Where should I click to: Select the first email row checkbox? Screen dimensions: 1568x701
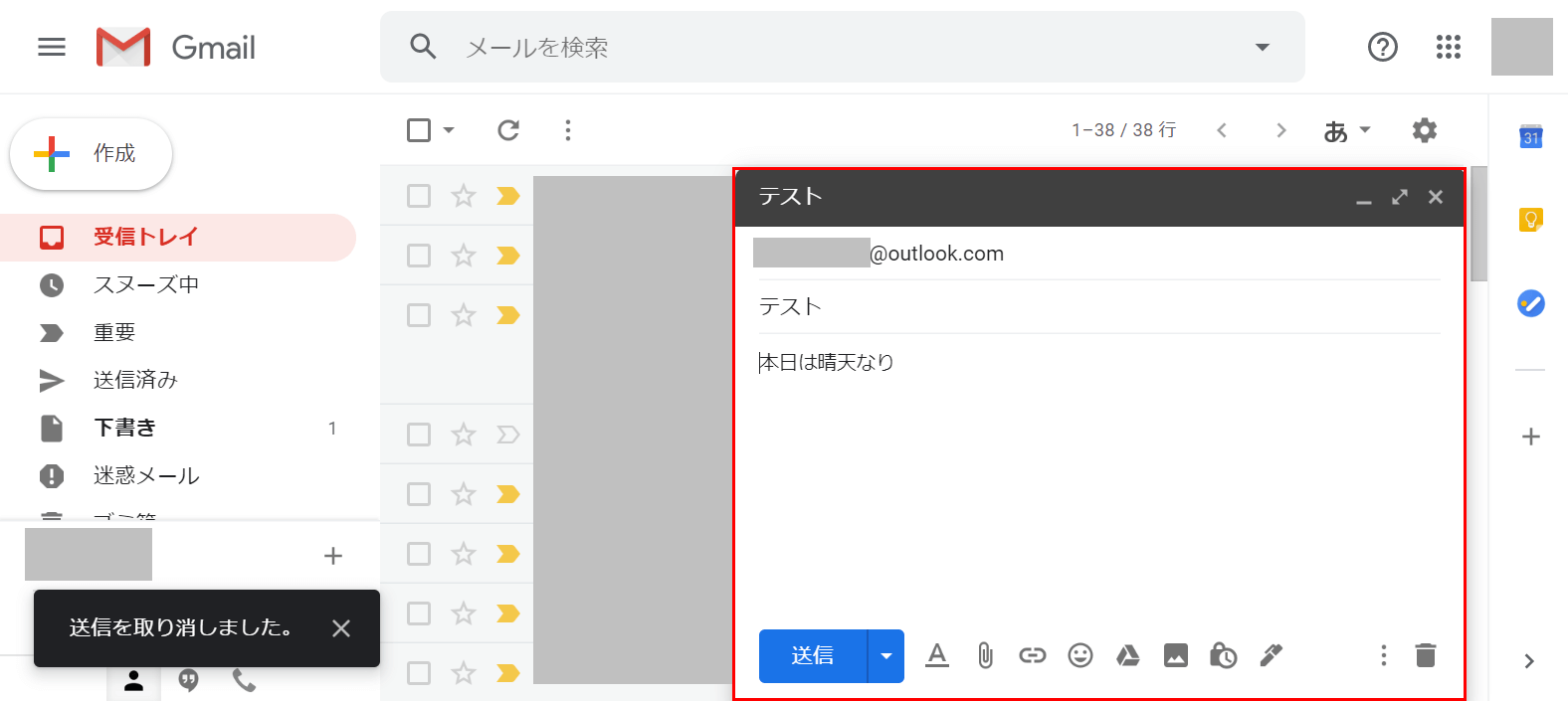(419, 196)
